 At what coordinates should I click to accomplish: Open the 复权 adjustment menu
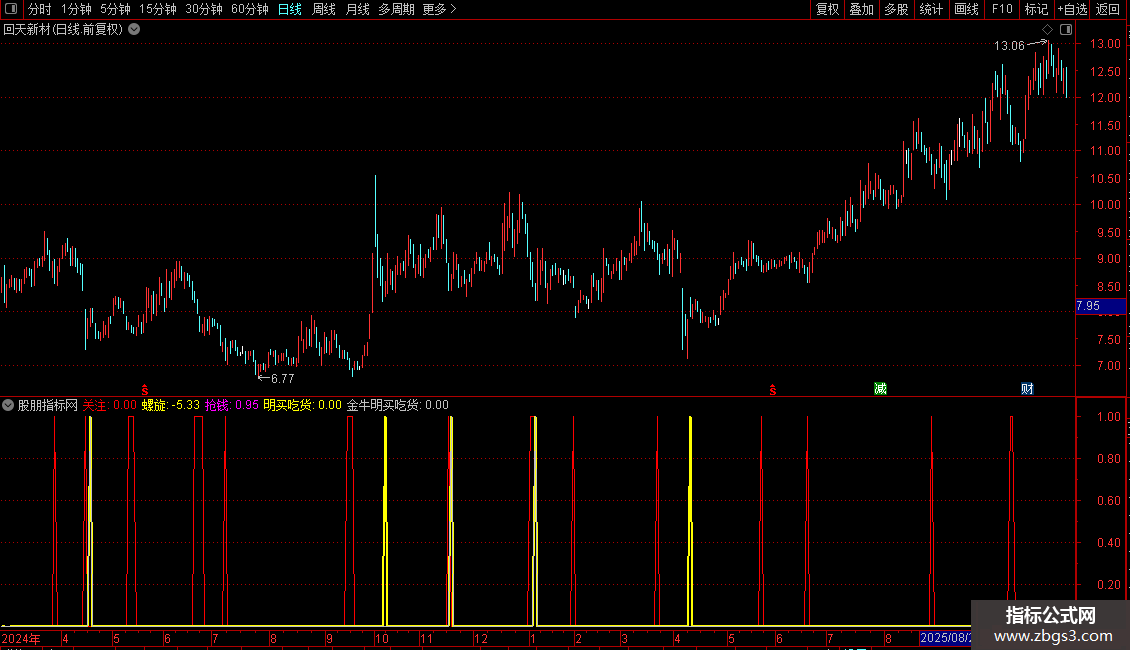pos(827,9)
